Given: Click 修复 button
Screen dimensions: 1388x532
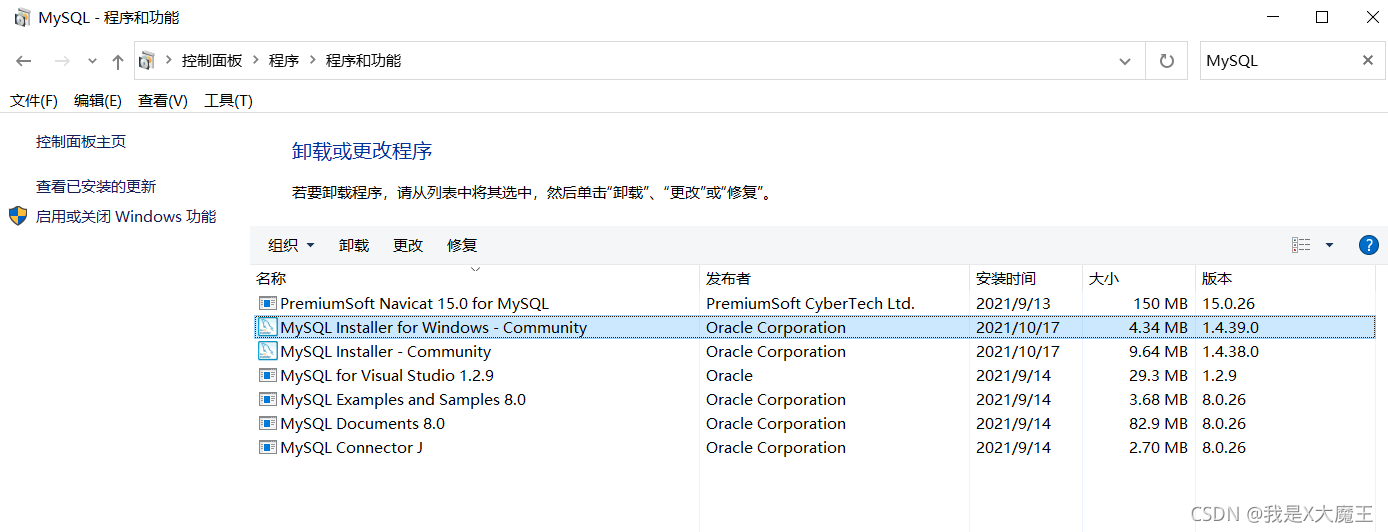Looking at the screenshot, I should pos(462,245).
